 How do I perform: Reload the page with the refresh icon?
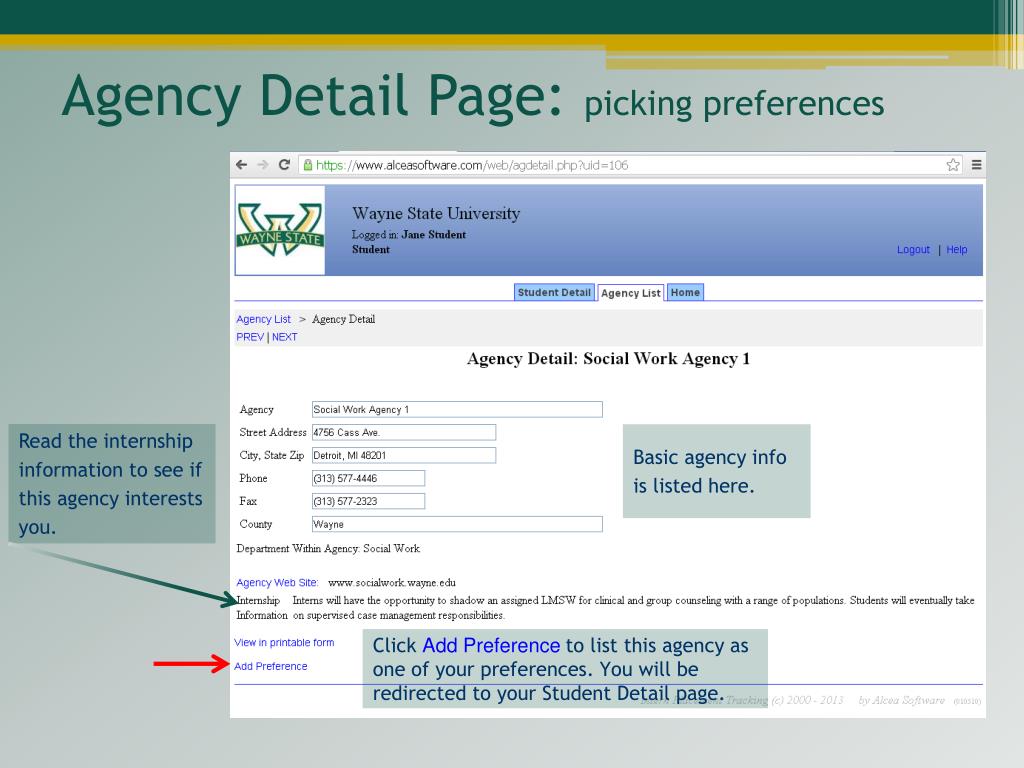pos(284,165)
